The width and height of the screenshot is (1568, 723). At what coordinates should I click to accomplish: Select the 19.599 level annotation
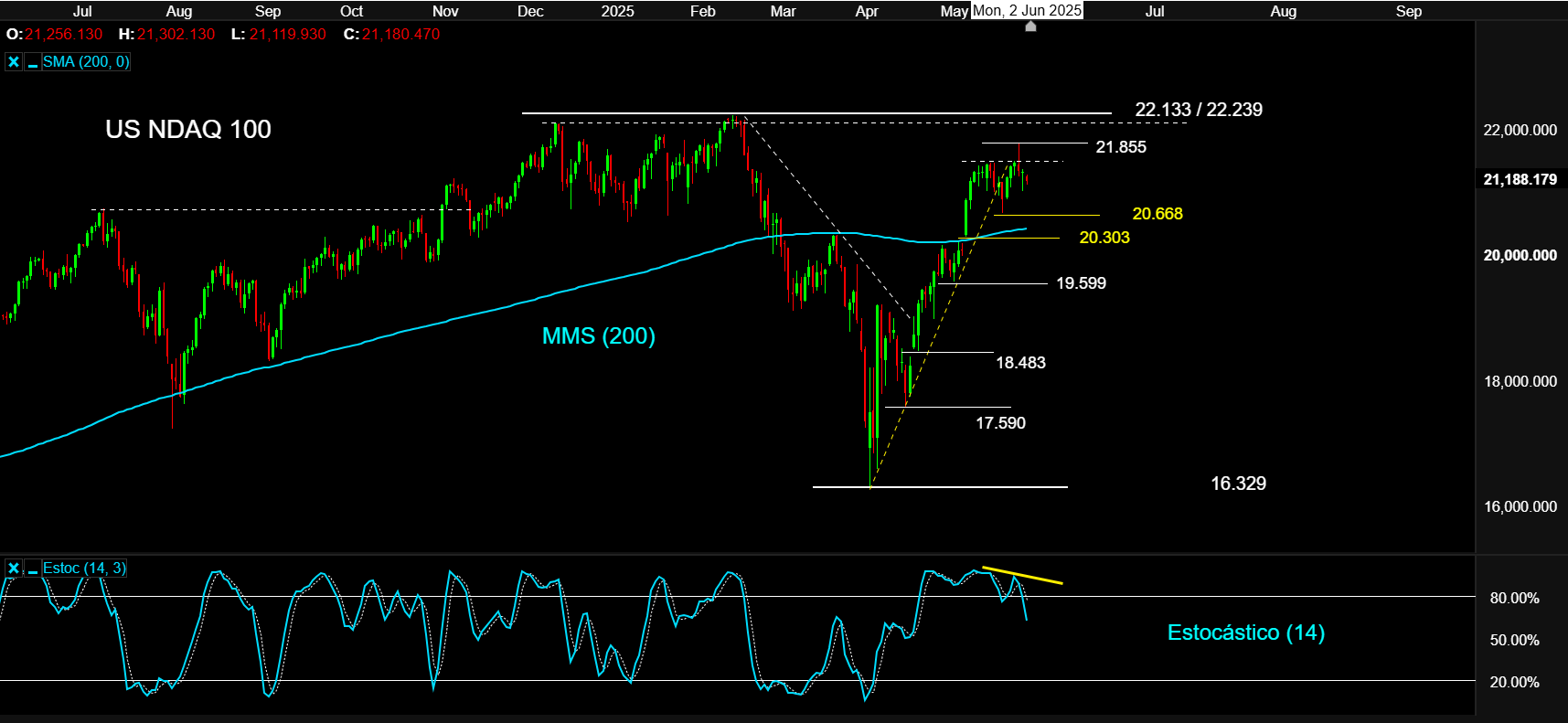coord(1081,283)
